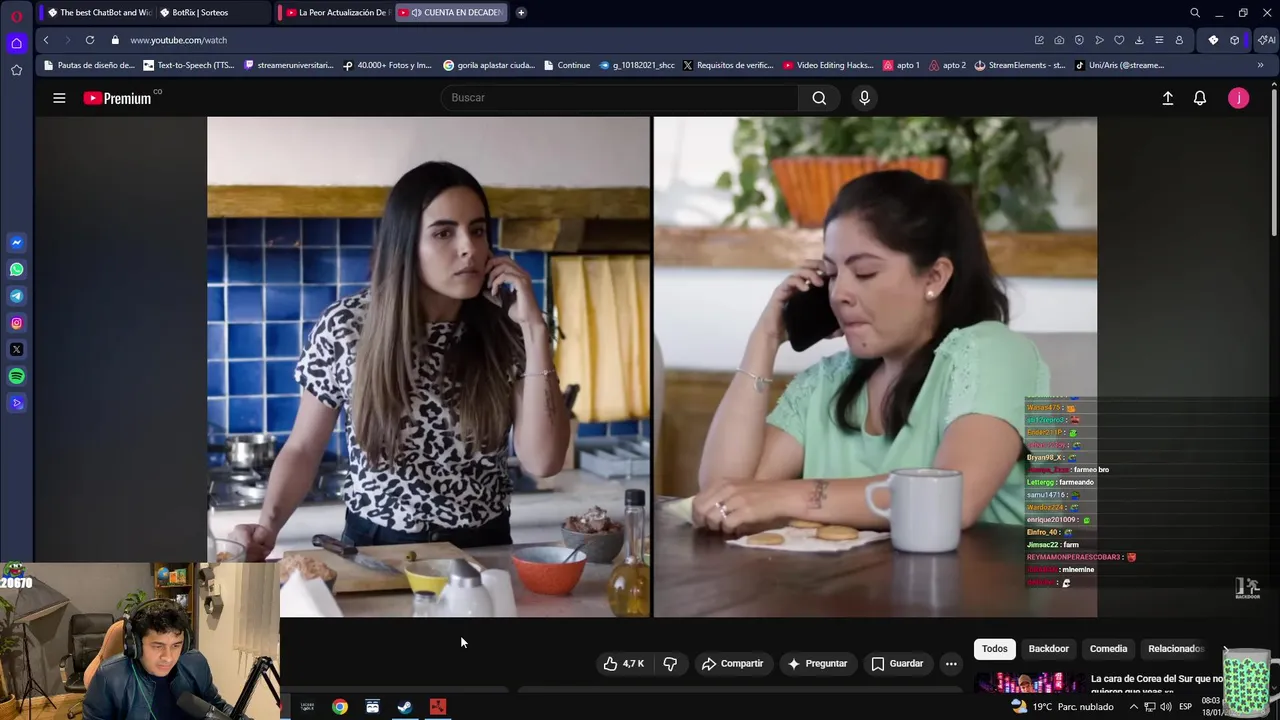Image resolution: width=1280 pixels, height=720 pixels.
Task: Open YouTube notifications bell
Action: (x=1200, y=98)
